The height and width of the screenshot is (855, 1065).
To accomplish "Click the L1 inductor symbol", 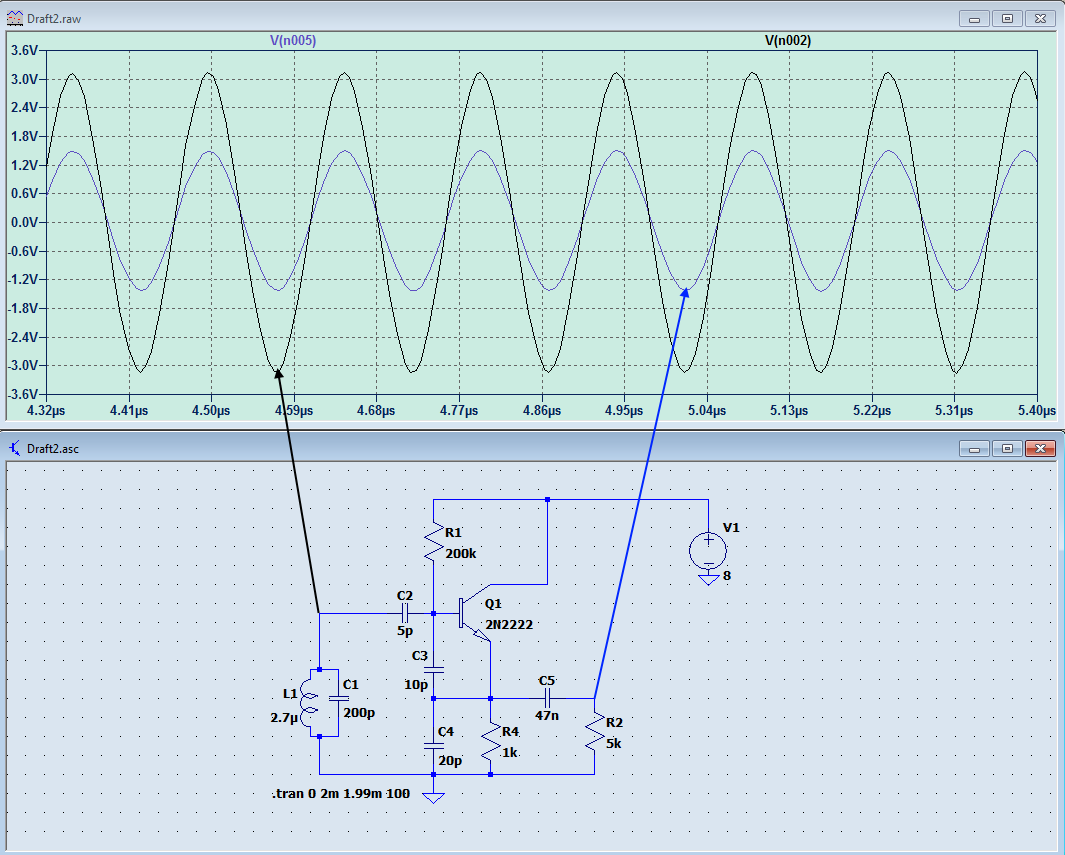I will 309,703.
